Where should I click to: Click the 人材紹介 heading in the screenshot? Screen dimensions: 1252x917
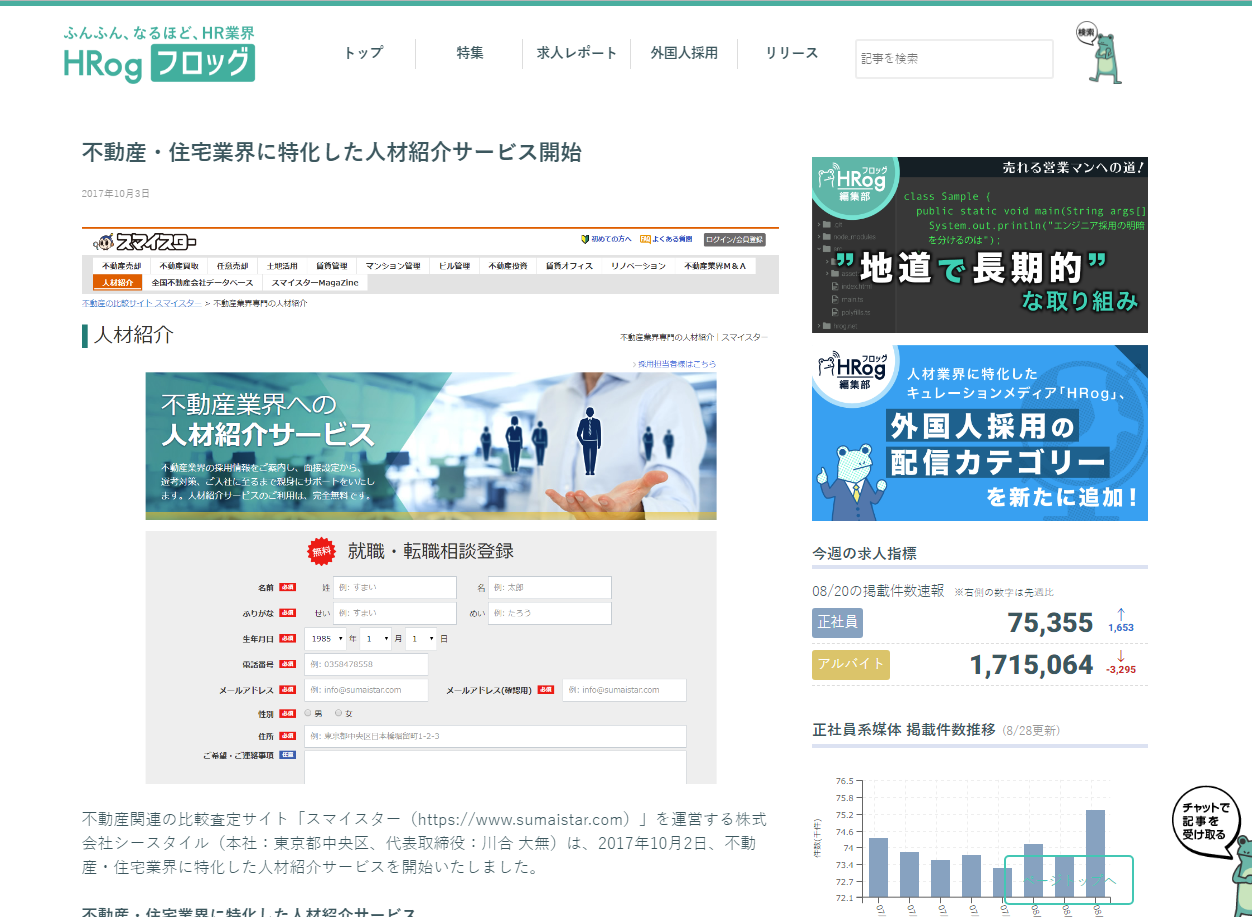(134, 335)
